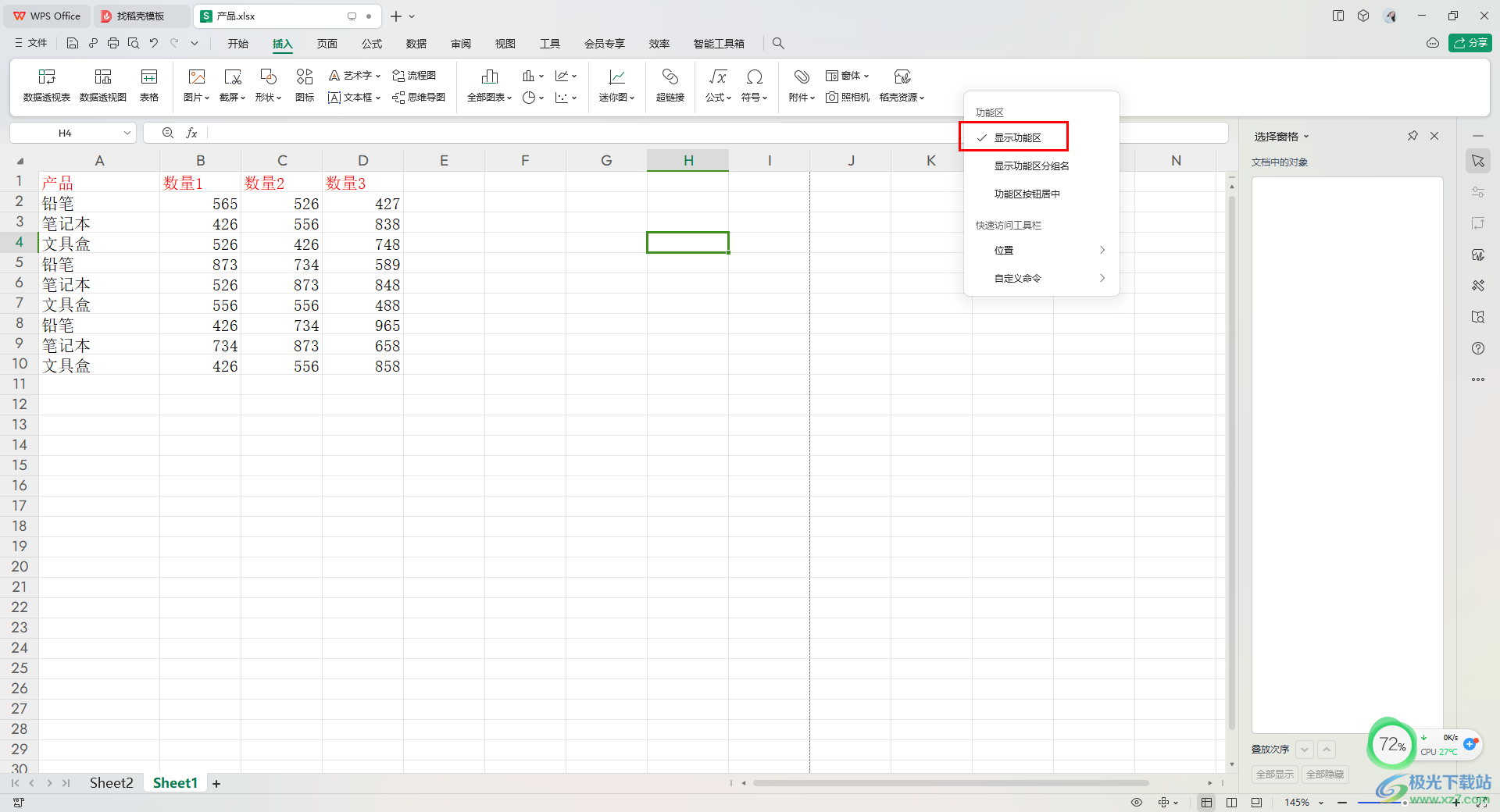The height and width of the screenshot is (812, 1500).
Task: Click the save icon in quick toolbar
Action: point(73,44)
